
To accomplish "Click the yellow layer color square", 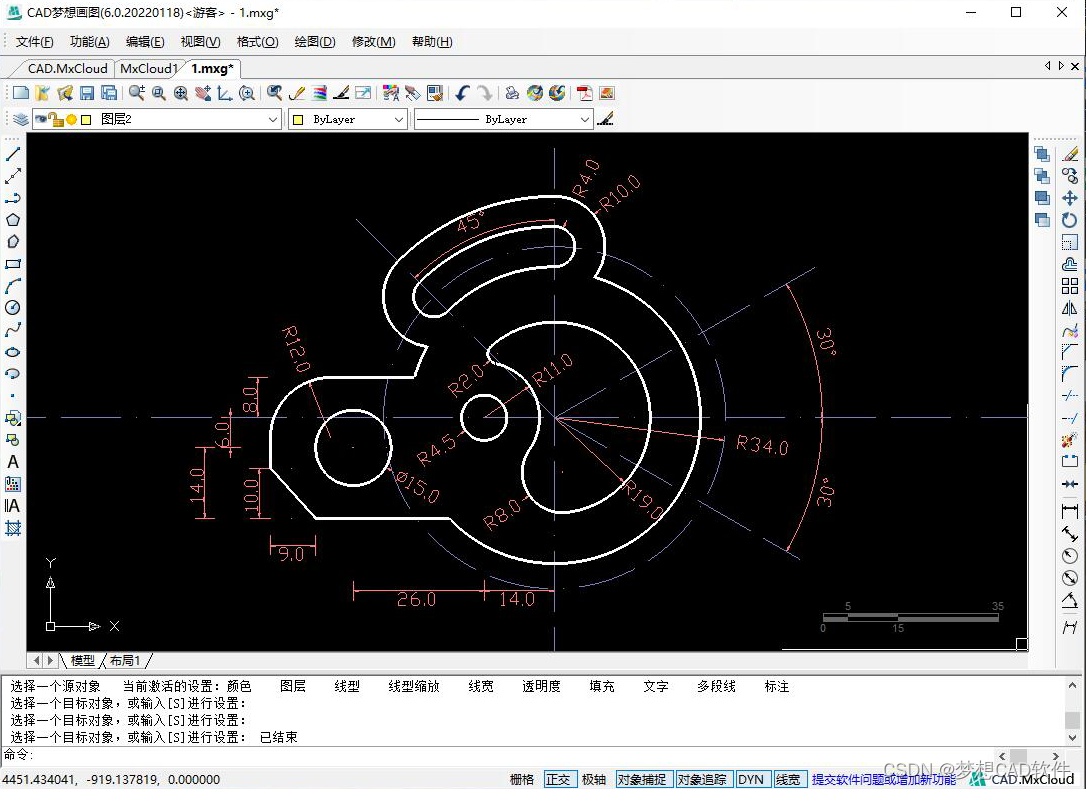I will [x=86, y=120].
